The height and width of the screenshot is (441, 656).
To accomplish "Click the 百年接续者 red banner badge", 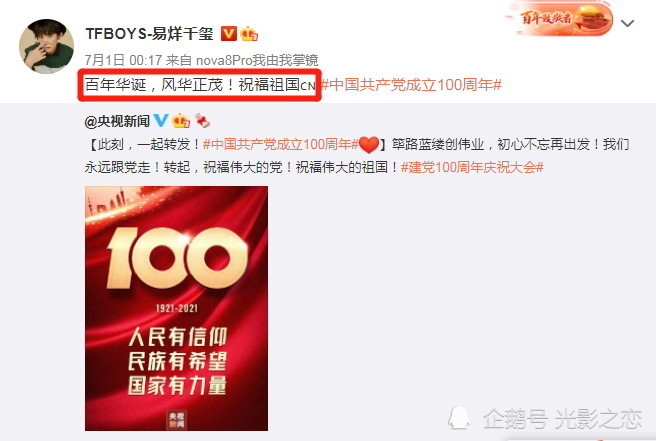I will click(x=559, y=18).
